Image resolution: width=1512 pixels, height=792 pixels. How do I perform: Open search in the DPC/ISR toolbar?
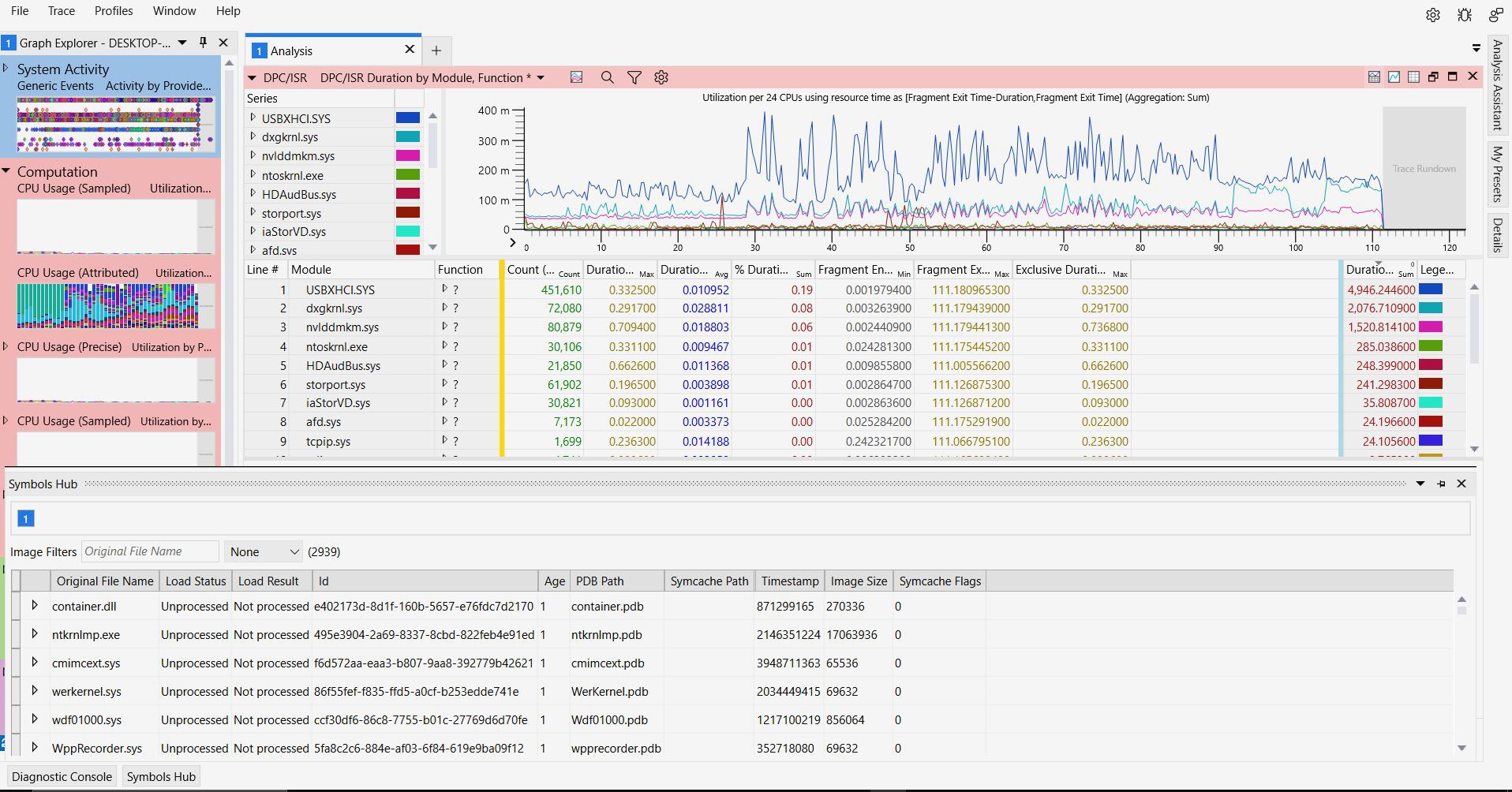point(608,77)
